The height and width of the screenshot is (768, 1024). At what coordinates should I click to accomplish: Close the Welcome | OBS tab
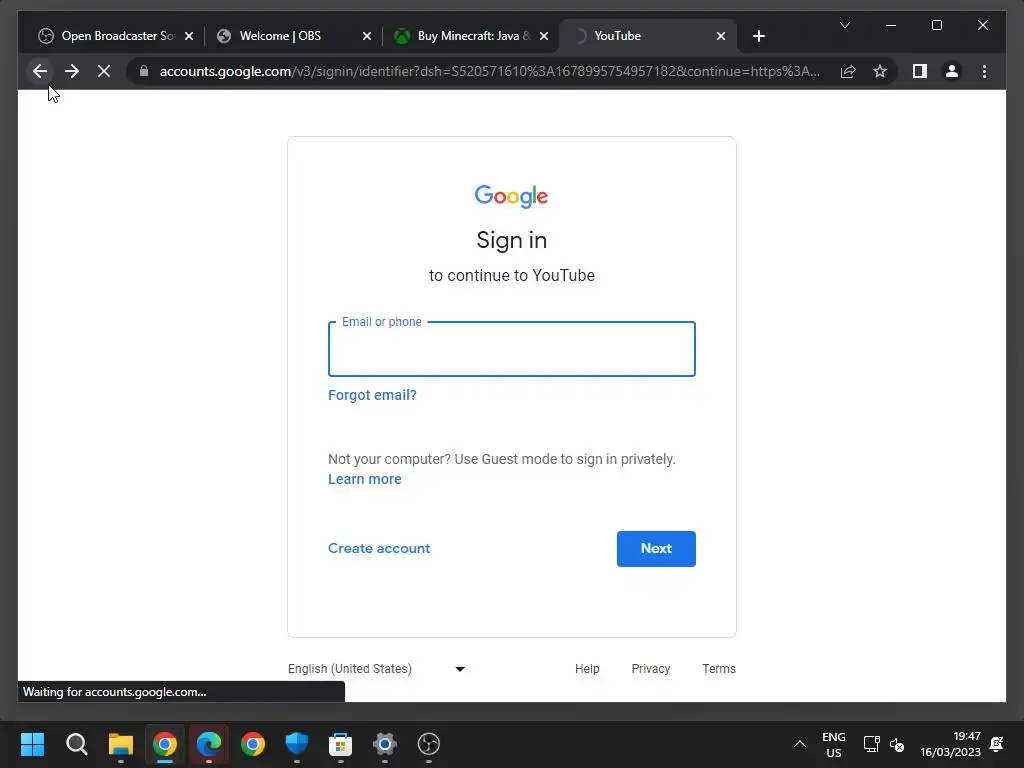(367, 36)
